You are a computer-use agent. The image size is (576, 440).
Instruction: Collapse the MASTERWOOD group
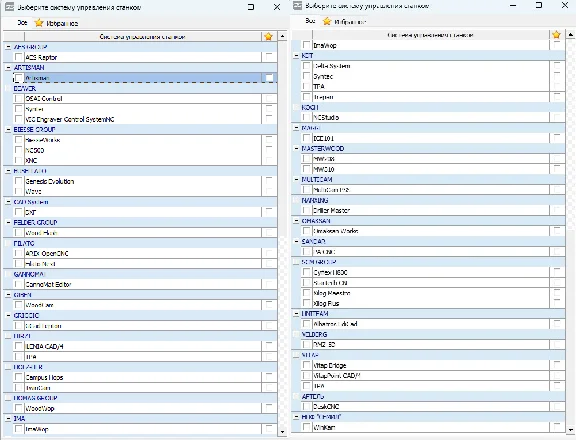pyautogui.click(x=296, y=148)
